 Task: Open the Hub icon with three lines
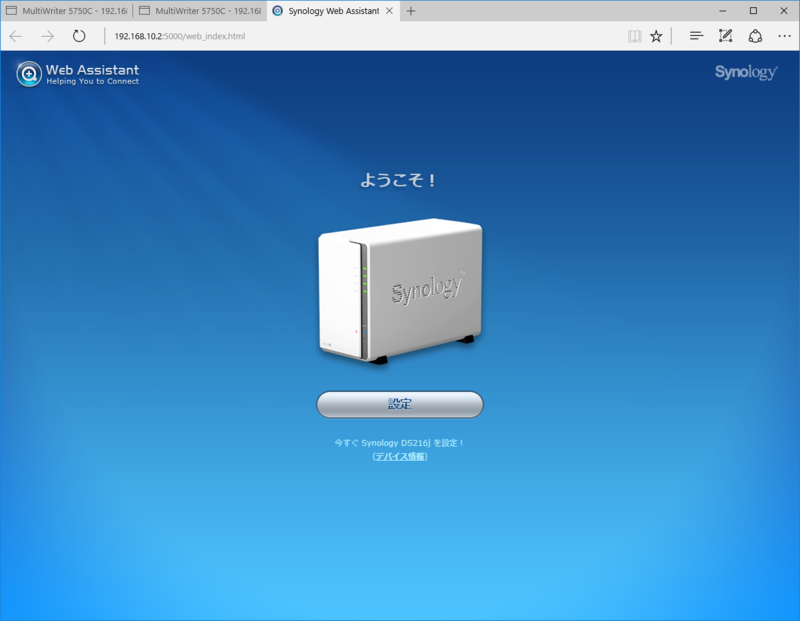[696, 36]
